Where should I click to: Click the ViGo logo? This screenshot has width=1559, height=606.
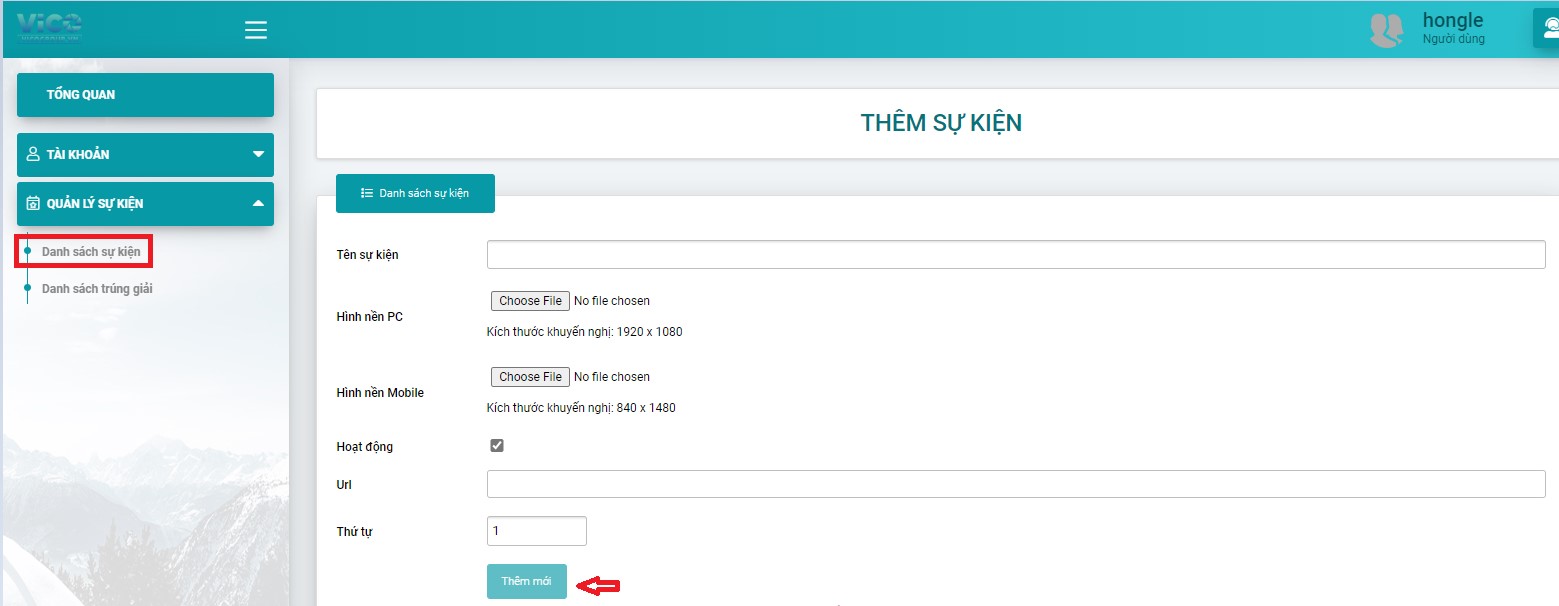click(x=49, y=28)
